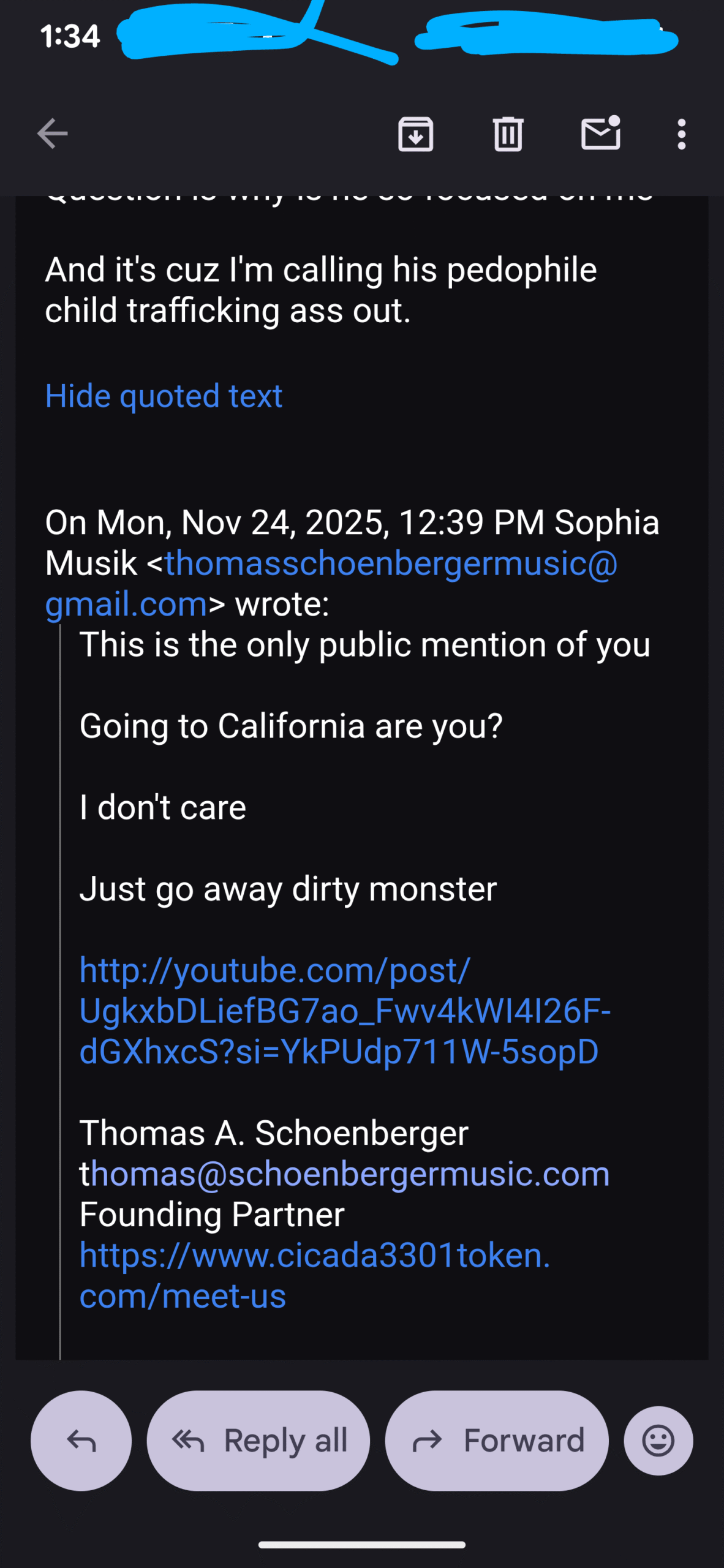
Task: Add an emoji reaction
Action: 658,1441
